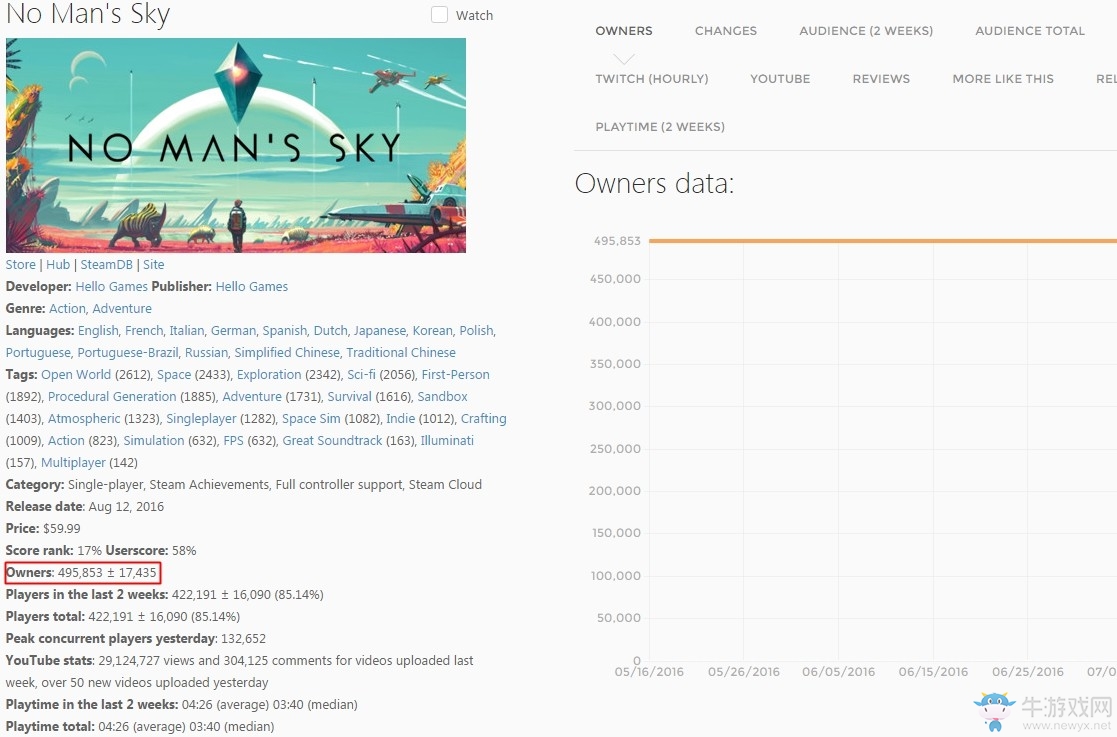The width and height of the screenshot is (1117, 737).
Task: Open the Store link
Action: click(x=21, y=265)
